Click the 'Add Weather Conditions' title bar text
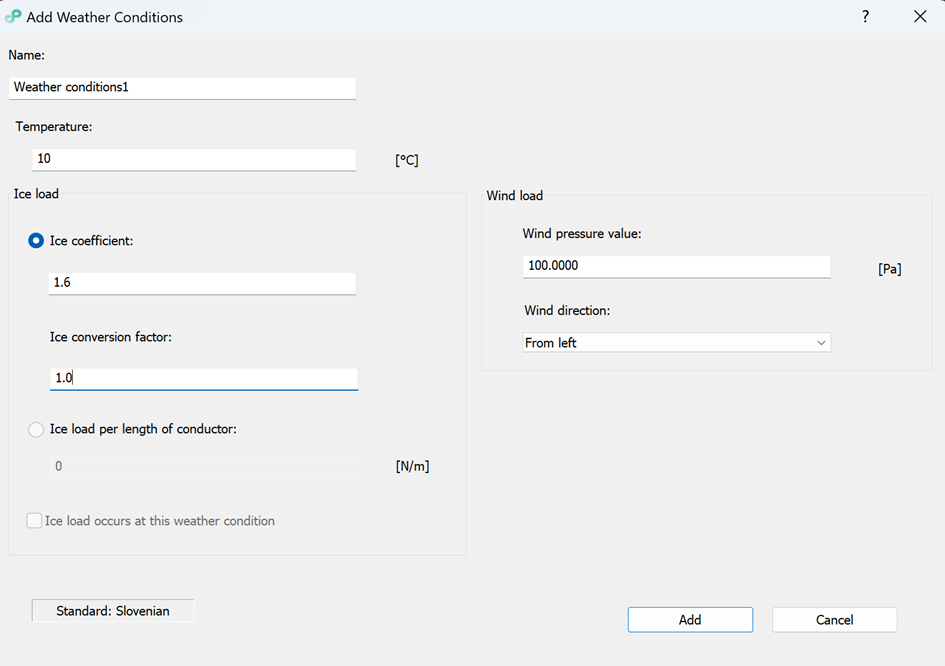This screenshot has width=945, height=666. [105, 17]
